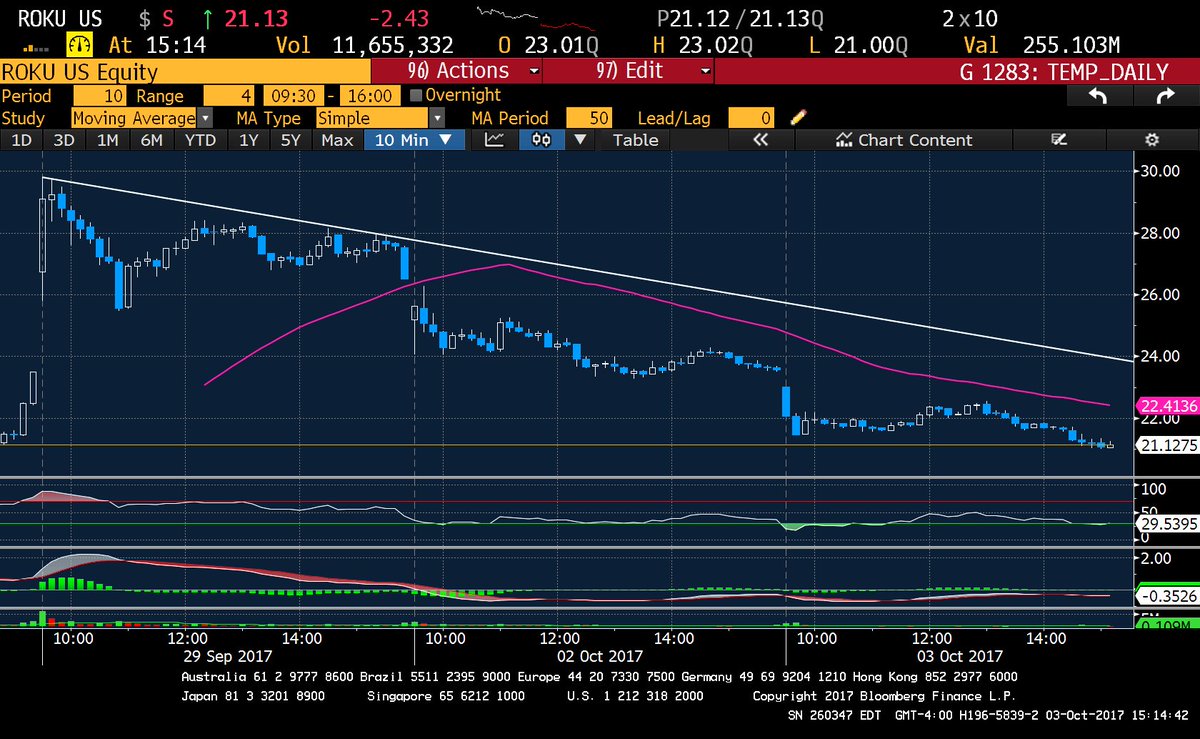The height and width of the screenshot is (739, 1200).
Task: Click the redo arrow icon
Action: (x=1165, y=95)
